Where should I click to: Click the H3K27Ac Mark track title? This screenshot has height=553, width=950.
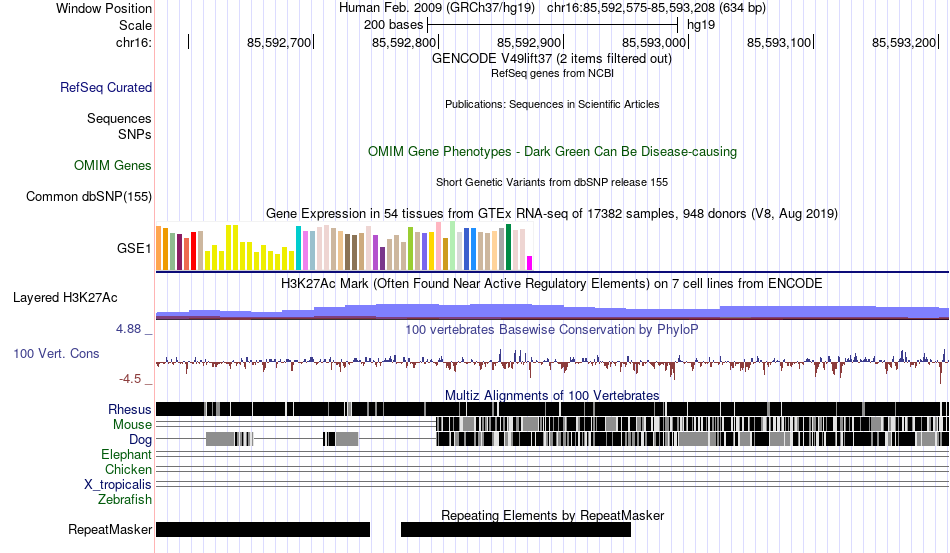point(552,283)
